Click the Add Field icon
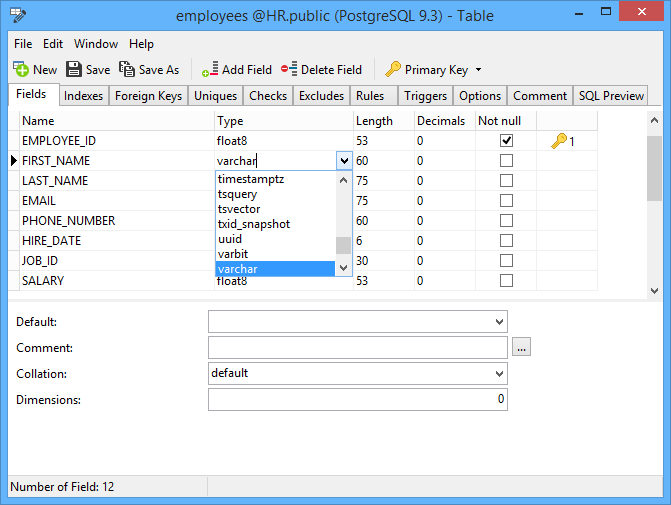The height and width of the screenshot is (505, 671). 210,69
